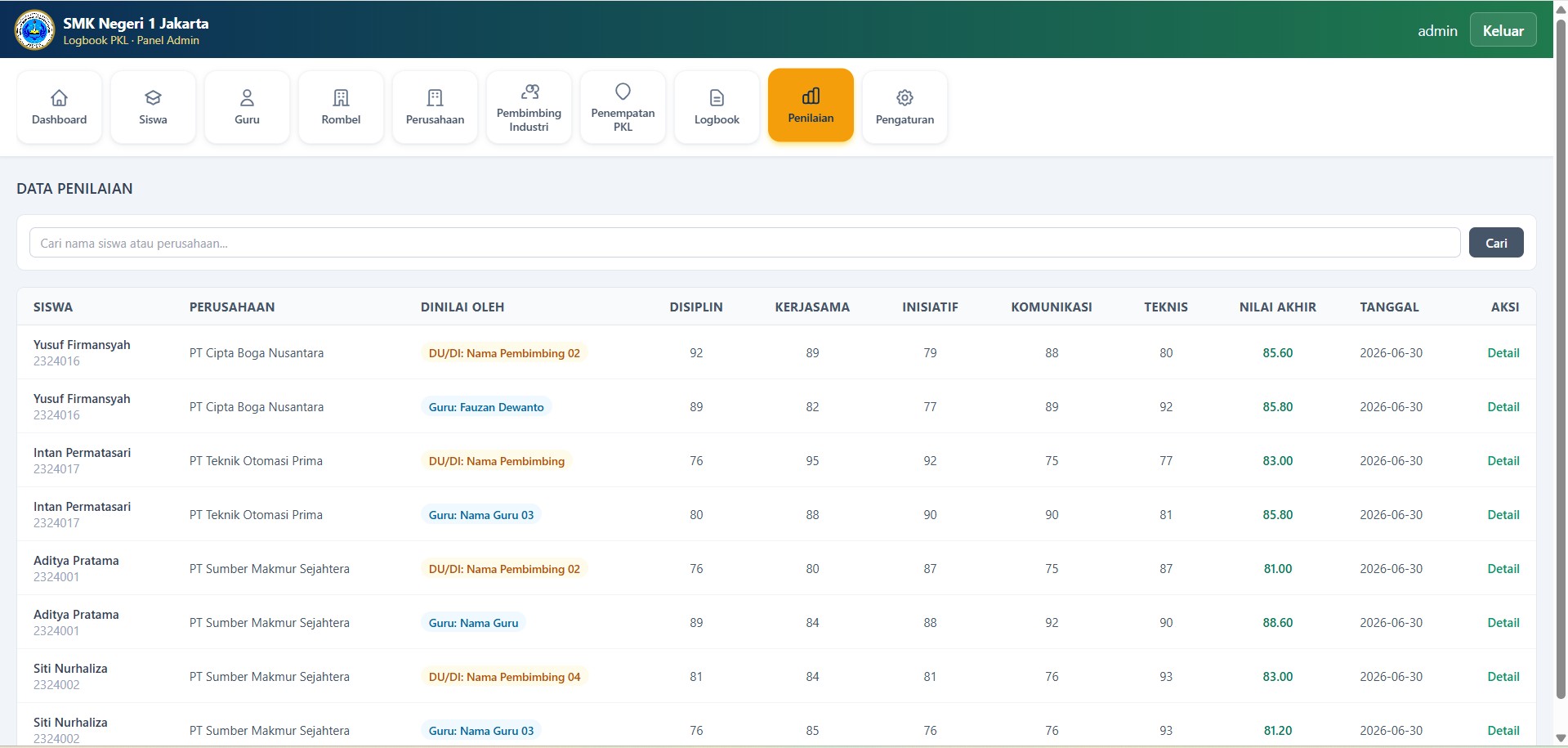
Task: Click the TANGGAL column header
Action: tap(1389, 307)
